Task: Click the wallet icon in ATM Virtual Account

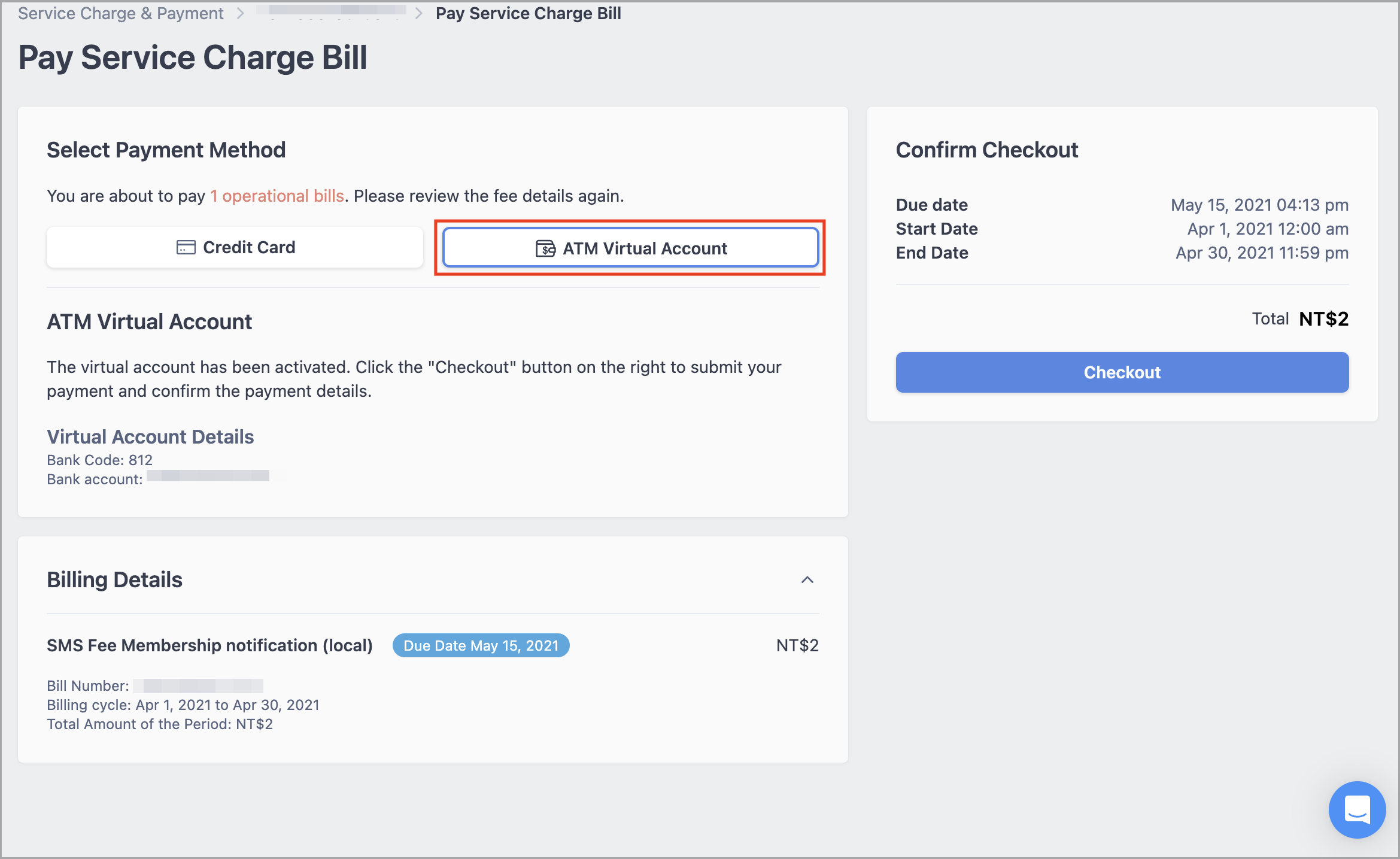Action: point(545,248)
